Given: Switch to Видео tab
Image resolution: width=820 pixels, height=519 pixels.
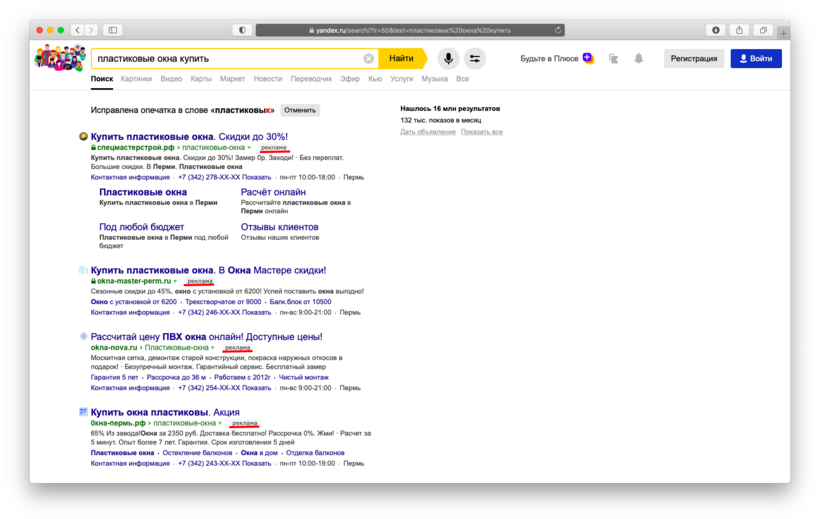Looking at the screenshot, I should [171, 78].
